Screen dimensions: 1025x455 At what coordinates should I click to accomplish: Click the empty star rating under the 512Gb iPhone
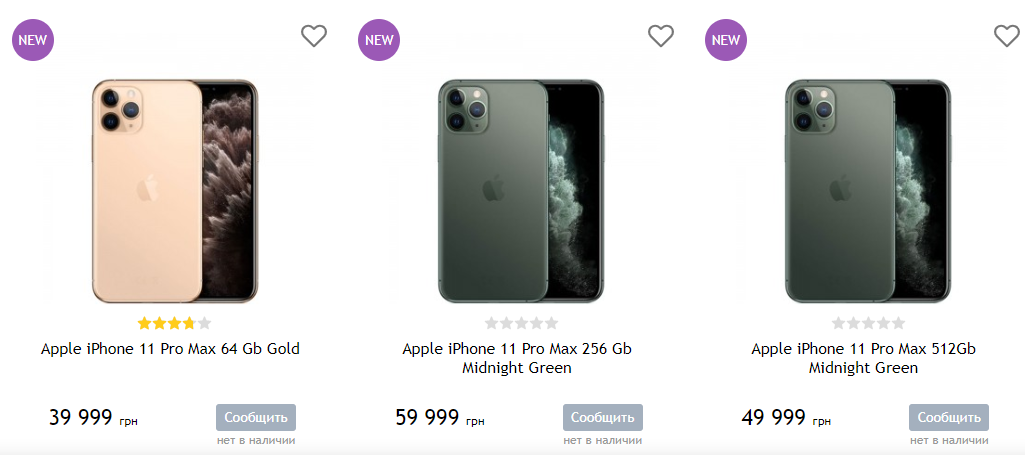pyautogui.click(x=868, y=323)
